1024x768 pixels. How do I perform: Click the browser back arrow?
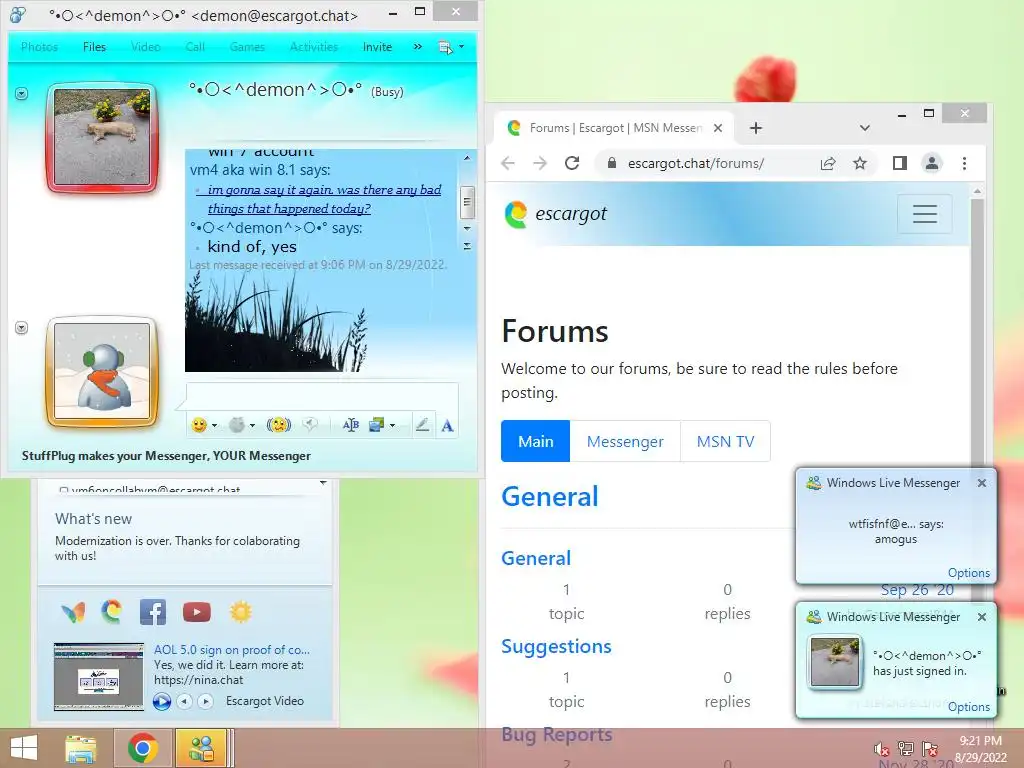tap(508, 163)
